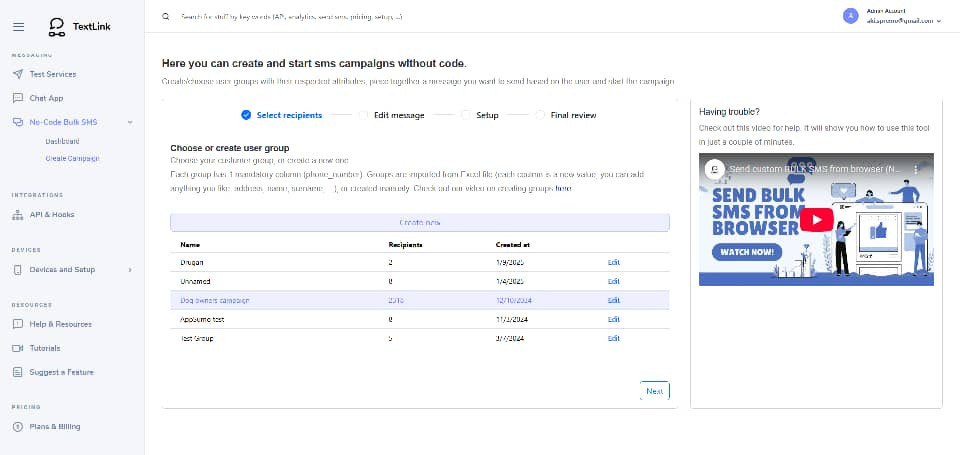Select the Setup step
960x455 pixels.
[x=480, y=115]
